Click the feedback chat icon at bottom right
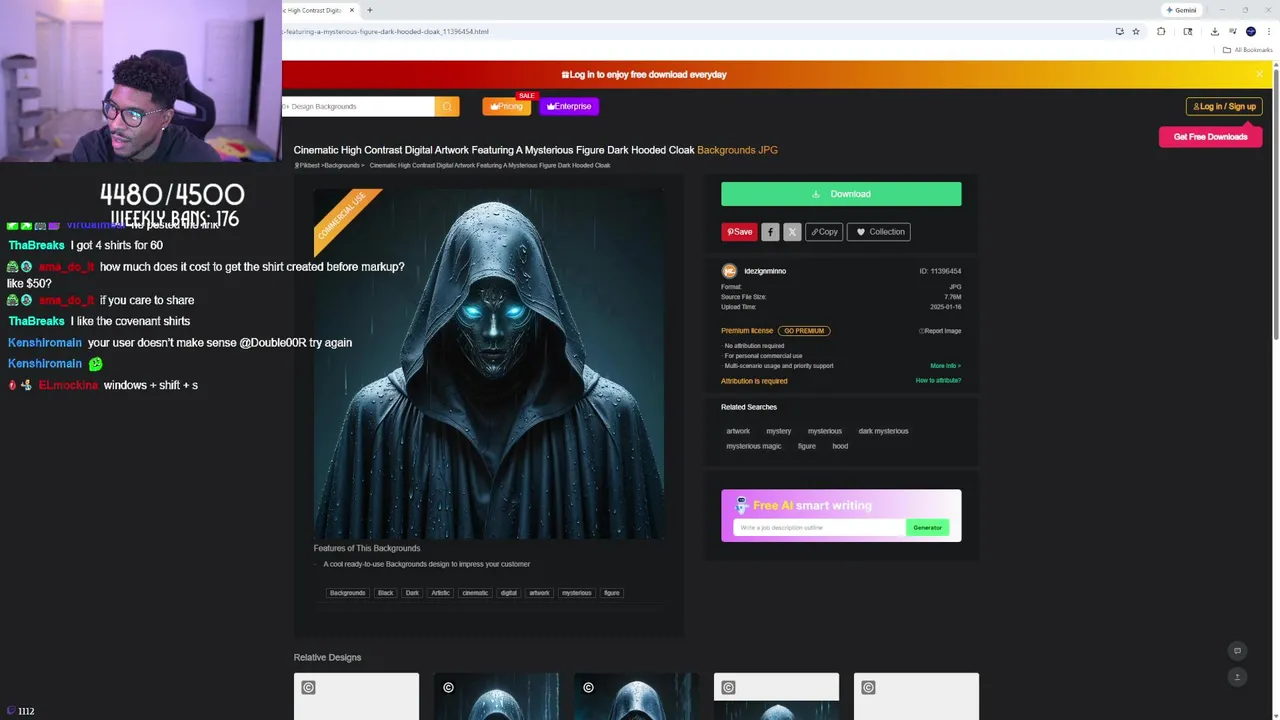1280x720 pixels. tap(1237, 651)
